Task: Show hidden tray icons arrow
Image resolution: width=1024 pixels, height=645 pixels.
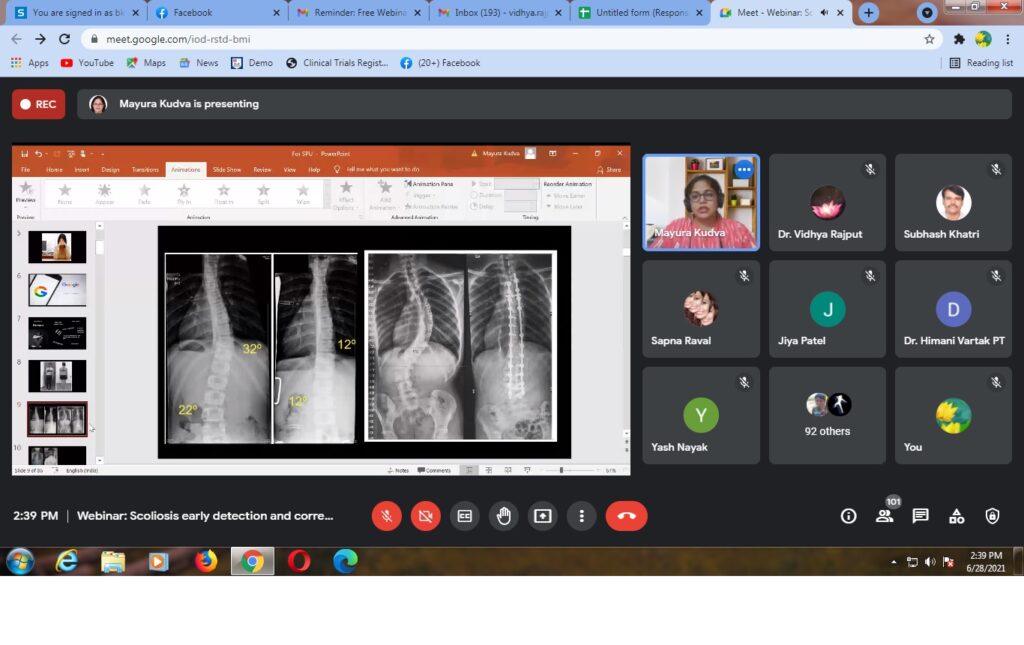Action: [893, 562]
